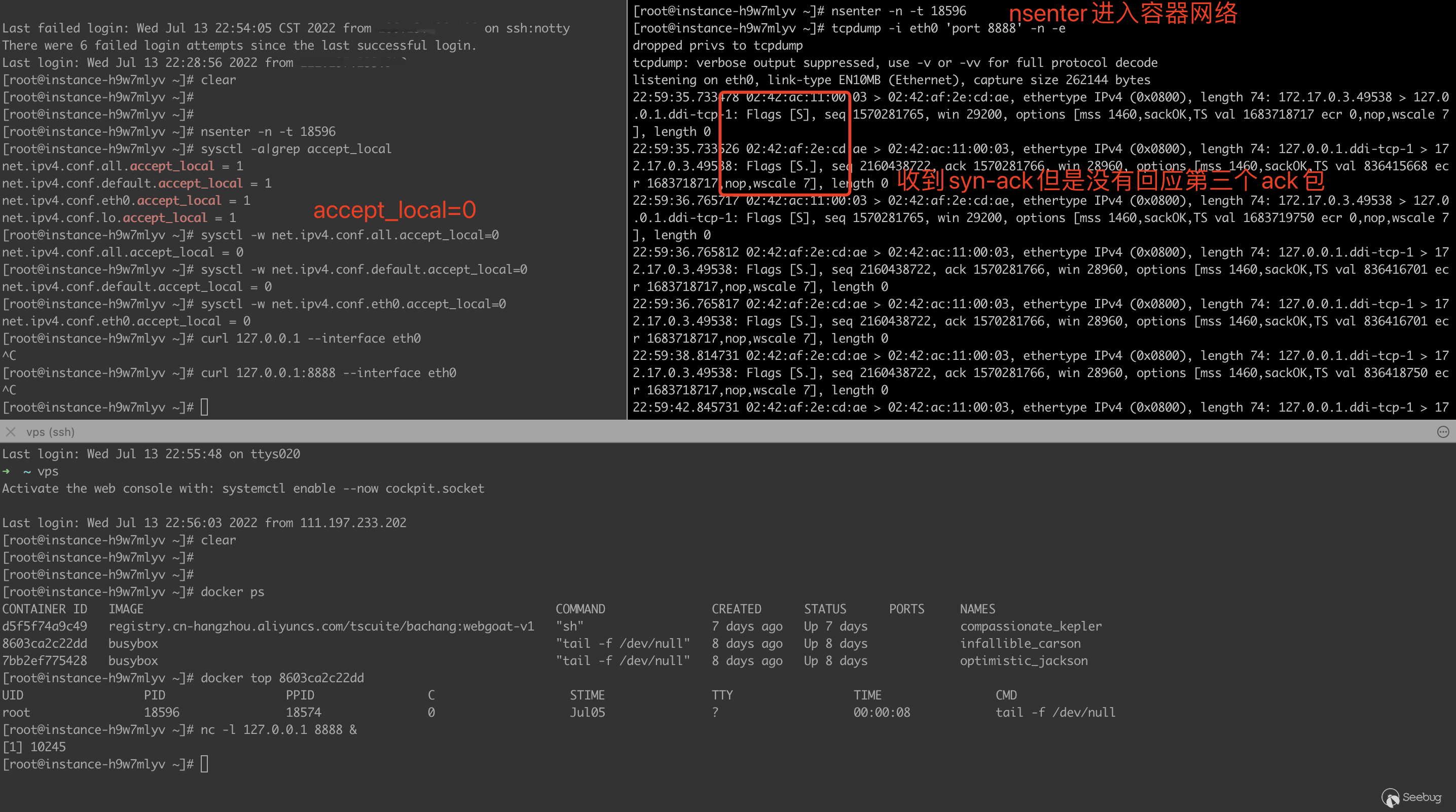1456x812 pixels.
Task: Click the red accept_local=0 annotation
Action: 394,210
